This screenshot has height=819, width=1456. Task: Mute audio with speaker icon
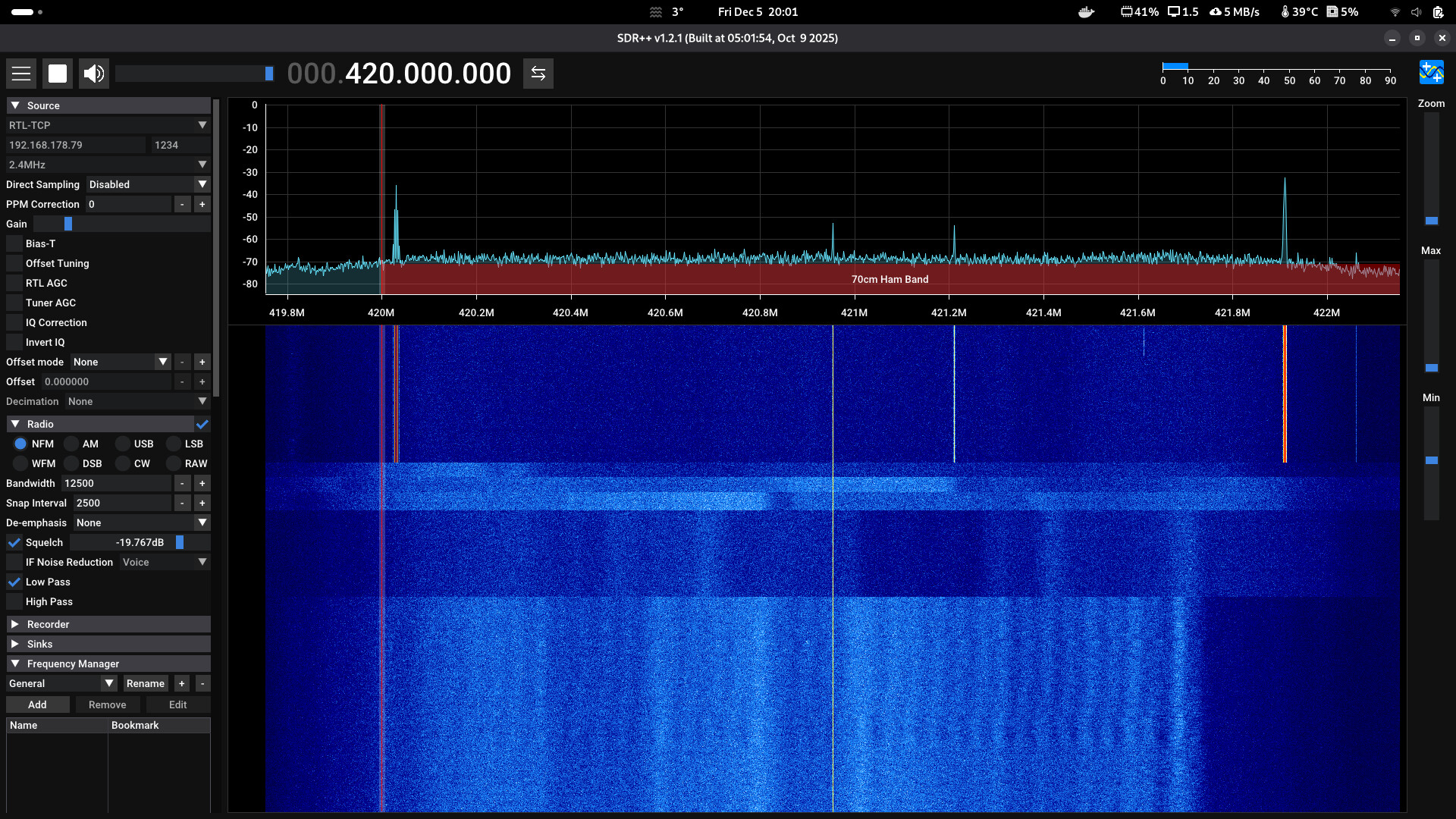point(94,74)
